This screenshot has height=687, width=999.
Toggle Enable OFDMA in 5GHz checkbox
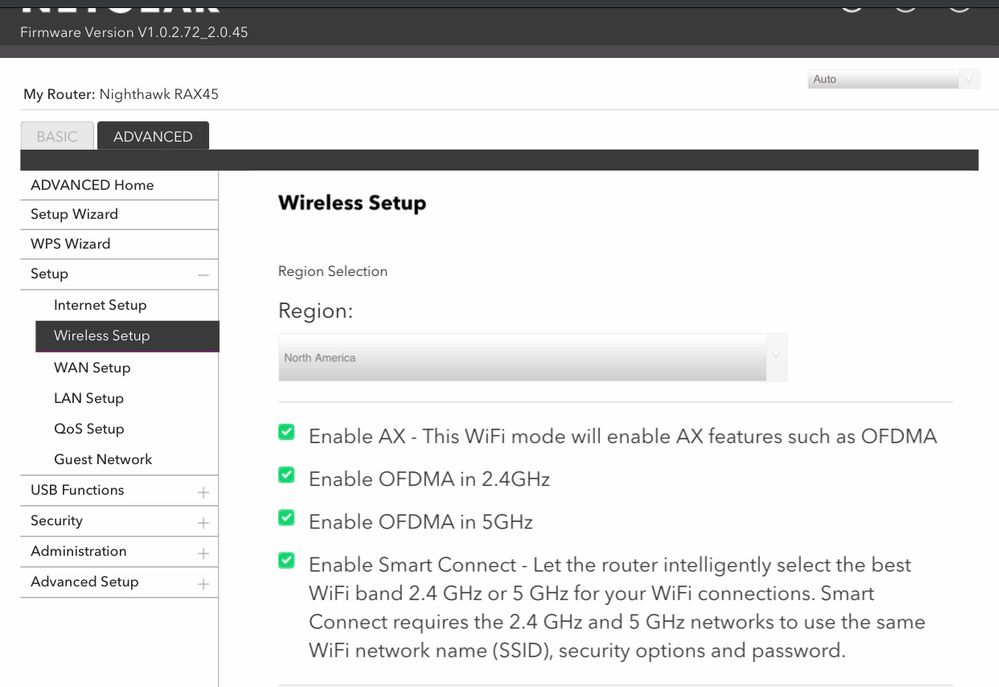pos(287,517)
